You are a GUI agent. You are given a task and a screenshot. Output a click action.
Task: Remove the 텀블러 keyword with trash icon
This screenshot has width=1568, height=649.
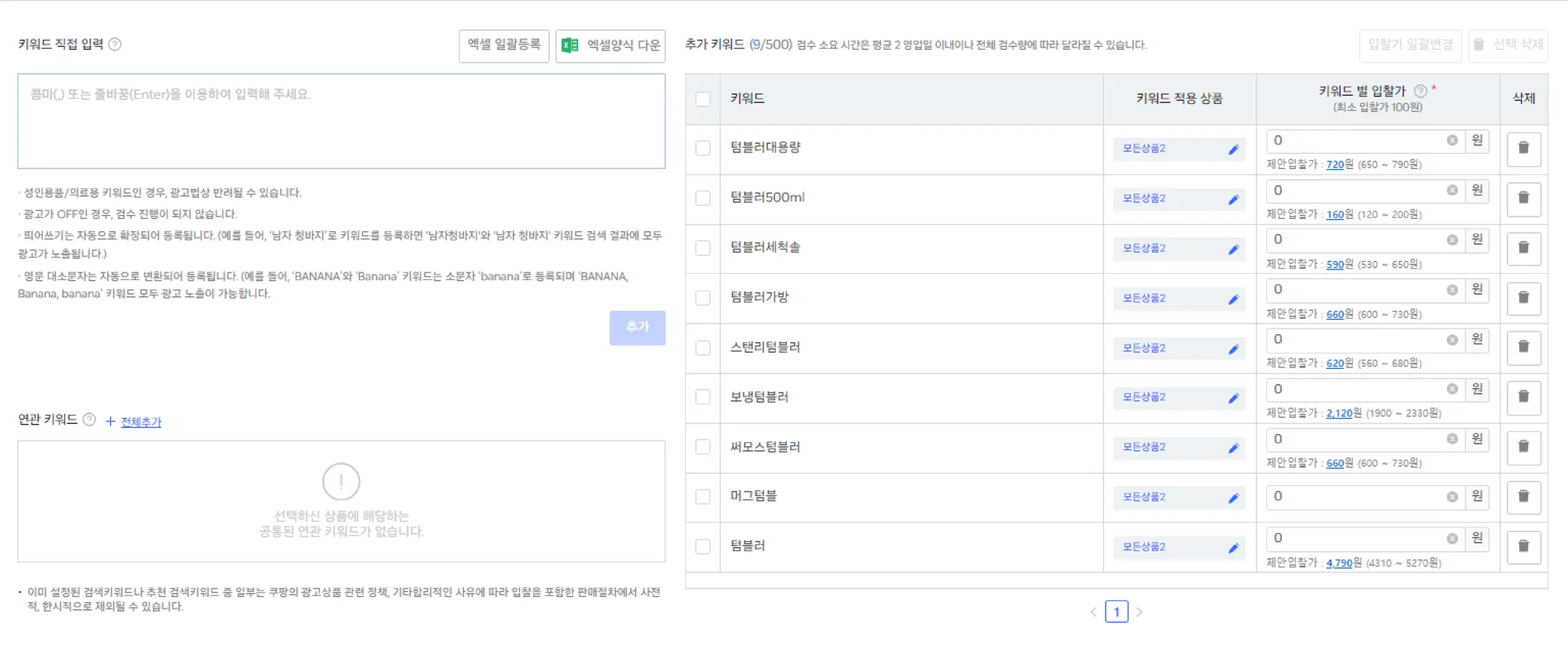(1524, 546)
